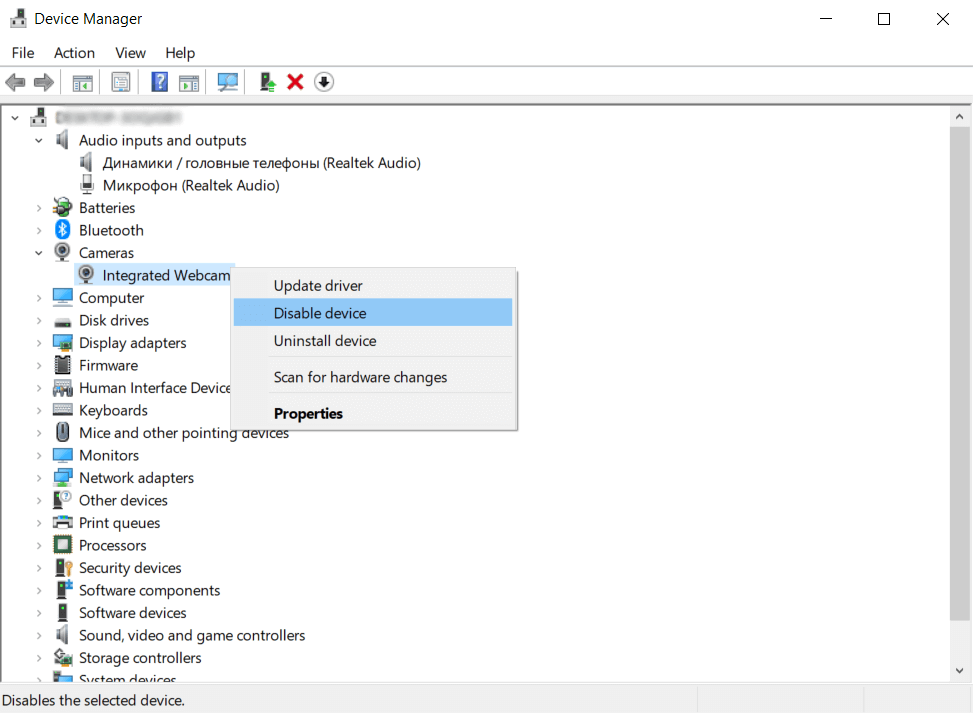This screenshot has width=973, height=713.
Task: Minimize the Device Manager window
Action: pos(825,19)
